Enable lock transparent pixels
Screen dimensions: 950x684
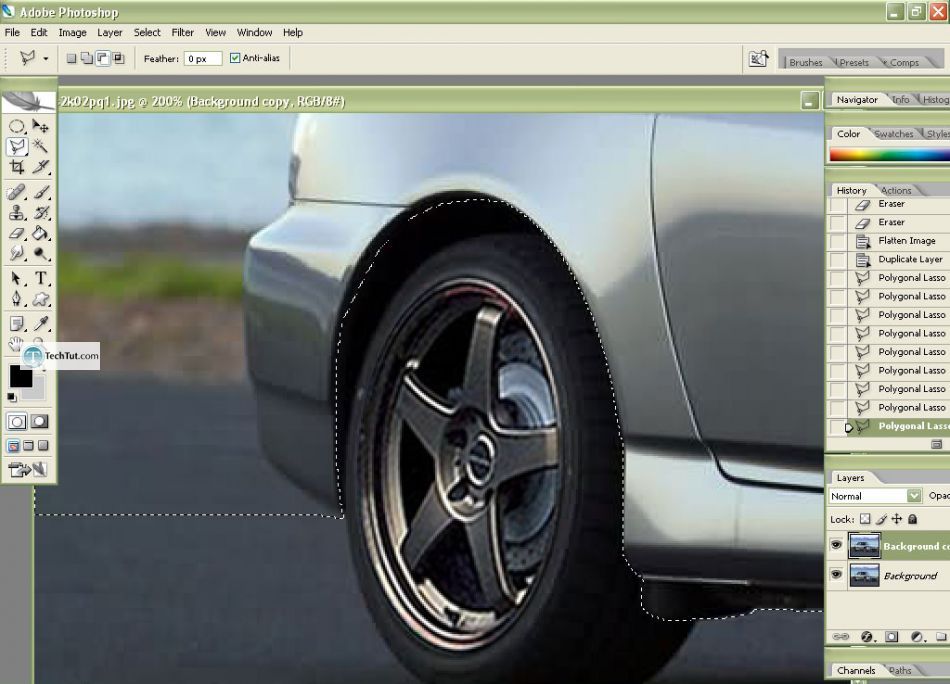point(865,519)
